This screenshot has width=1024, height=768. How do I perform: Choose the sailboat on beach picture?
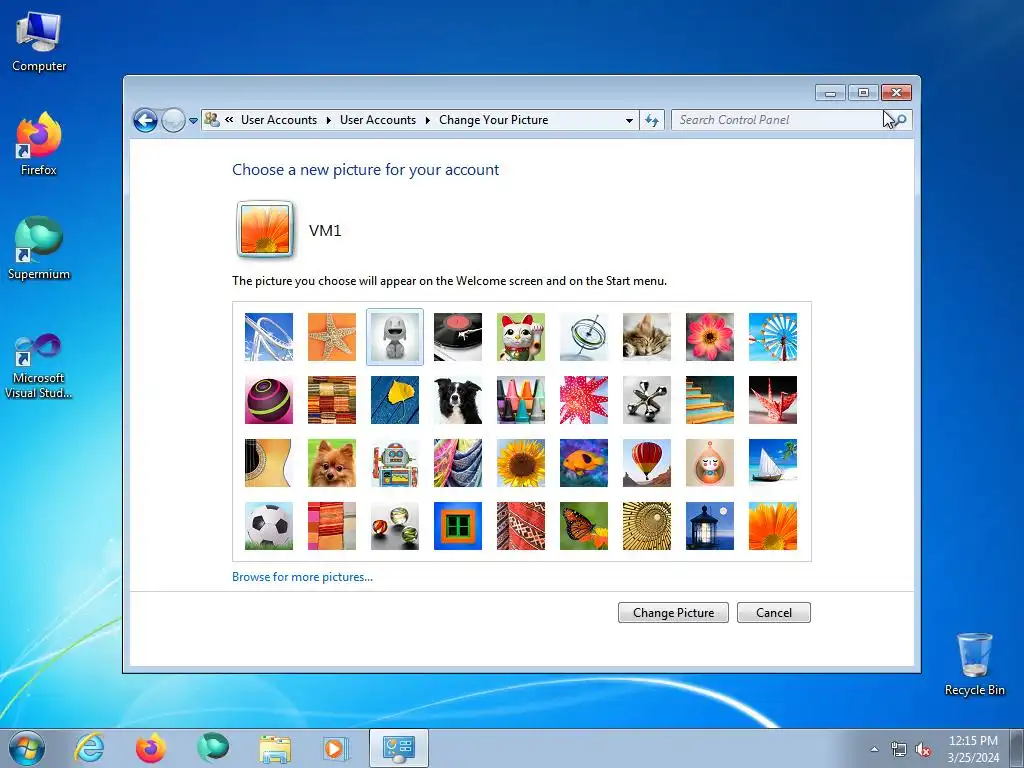click(x=773, y=463)
